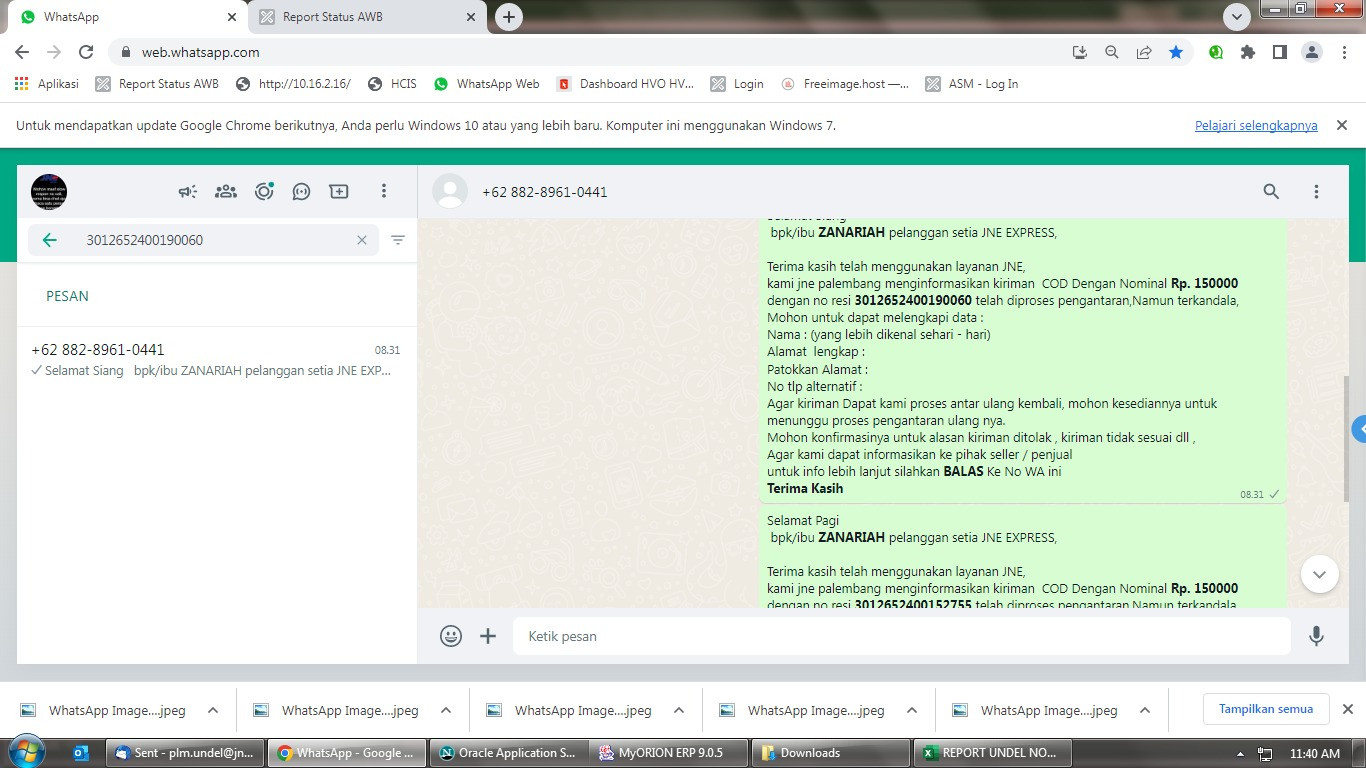Image resolution: width=1366 pixels, height=768 pixels.
Task: Open the HCIS bookmark
Action: (x=392, y=84)
